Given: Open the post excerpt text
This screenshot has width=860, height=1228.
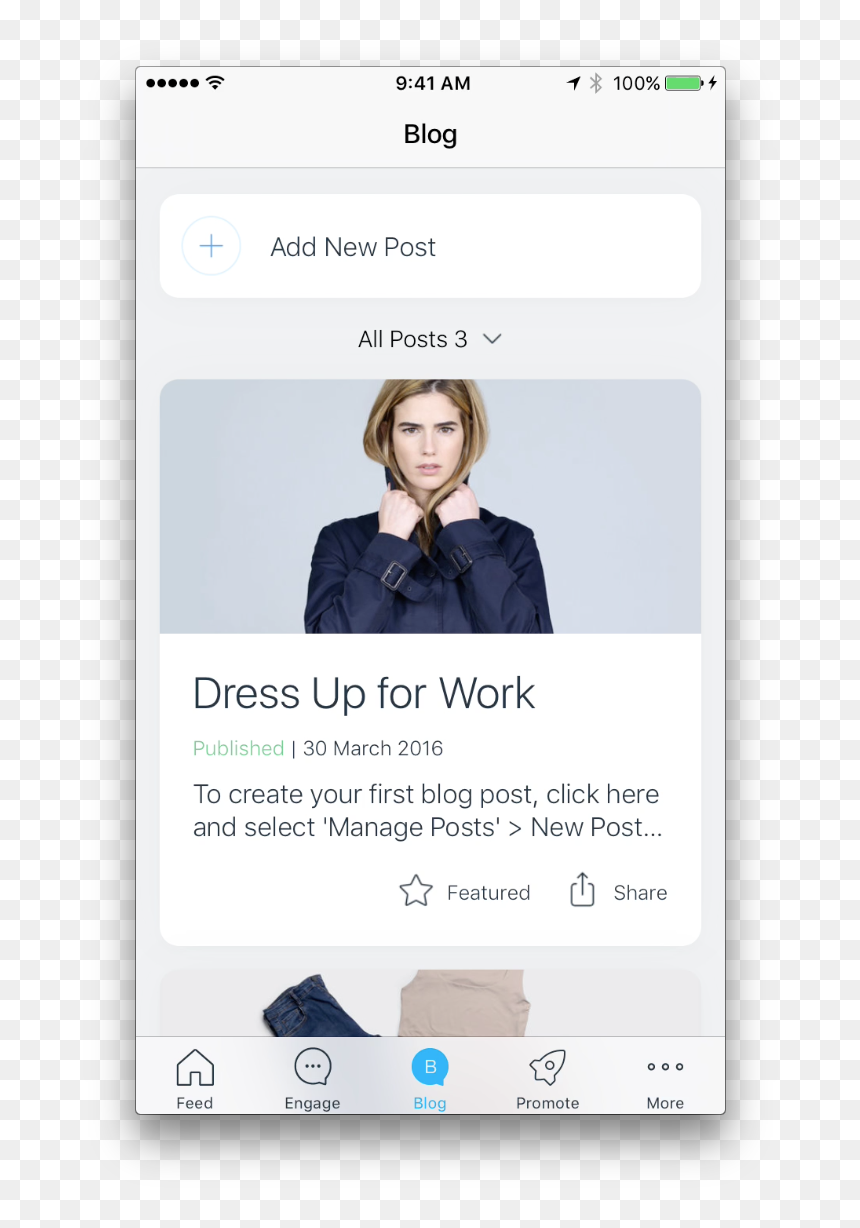Looking at the screenshot, I should [428, 811].
